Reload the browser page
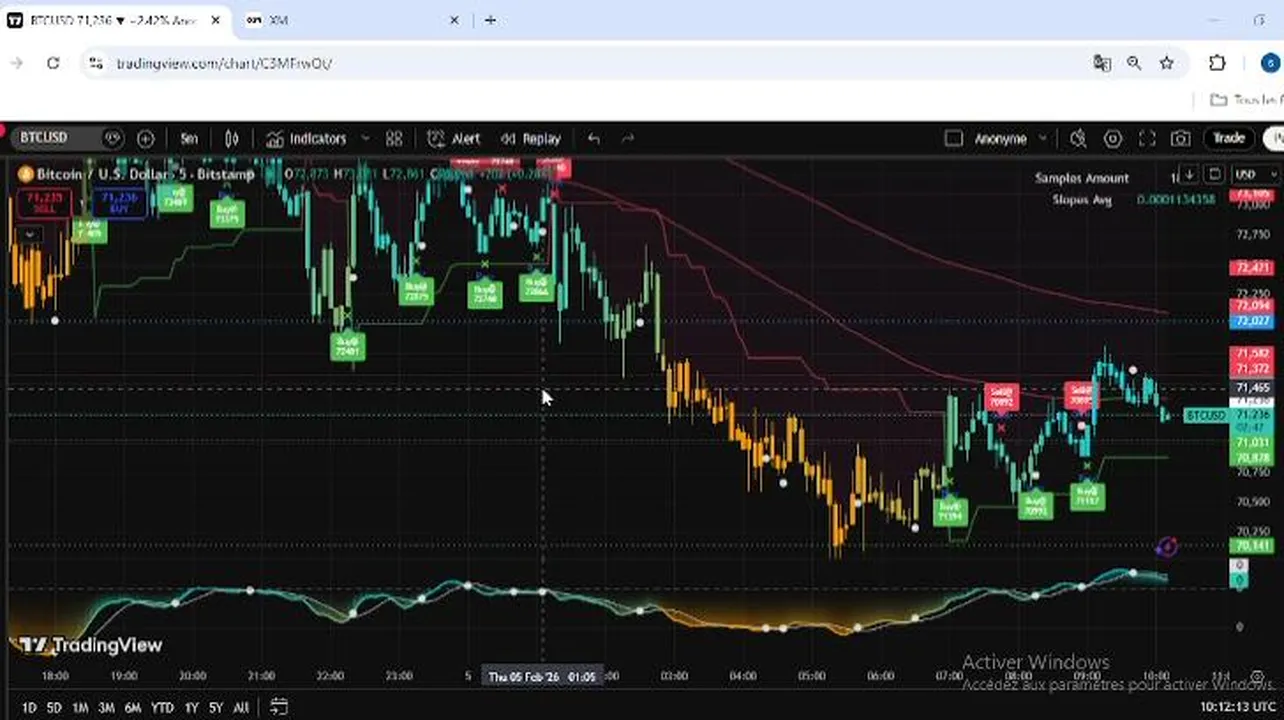The height and width of the screenshot is (720, 1284). (x=53, y=63)
